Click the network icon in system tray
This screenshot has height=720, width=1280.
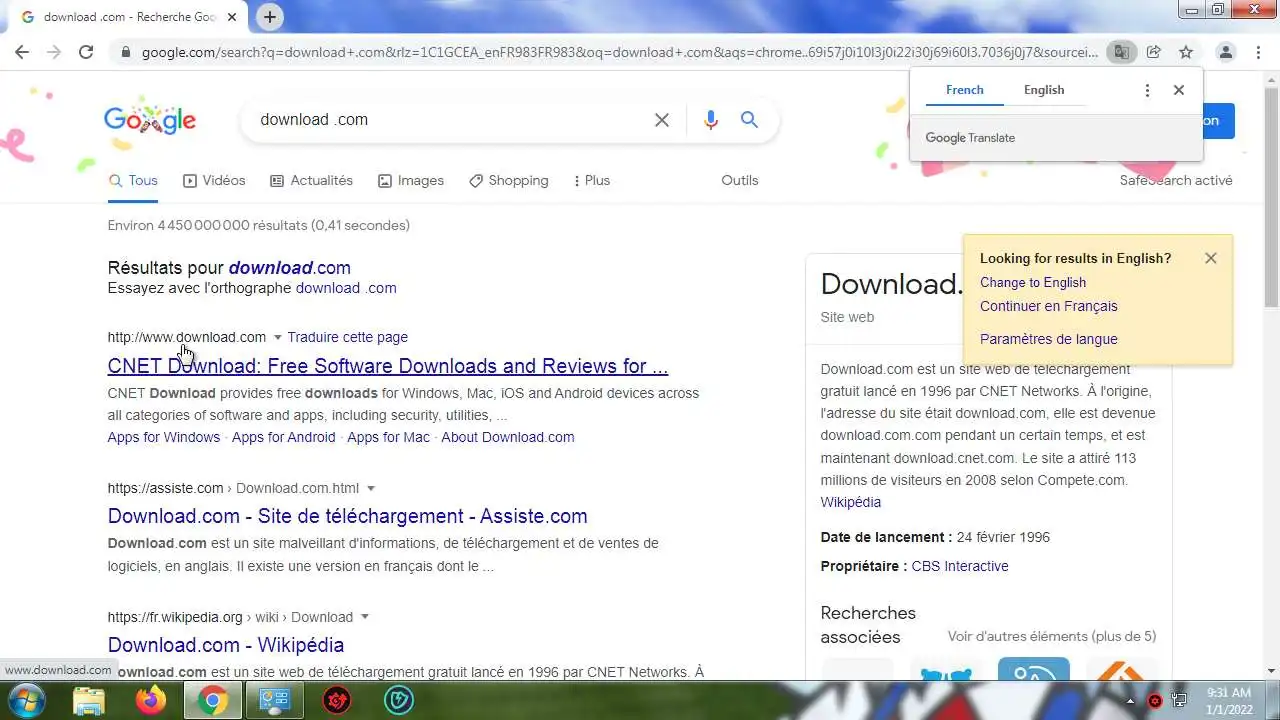1180,701
